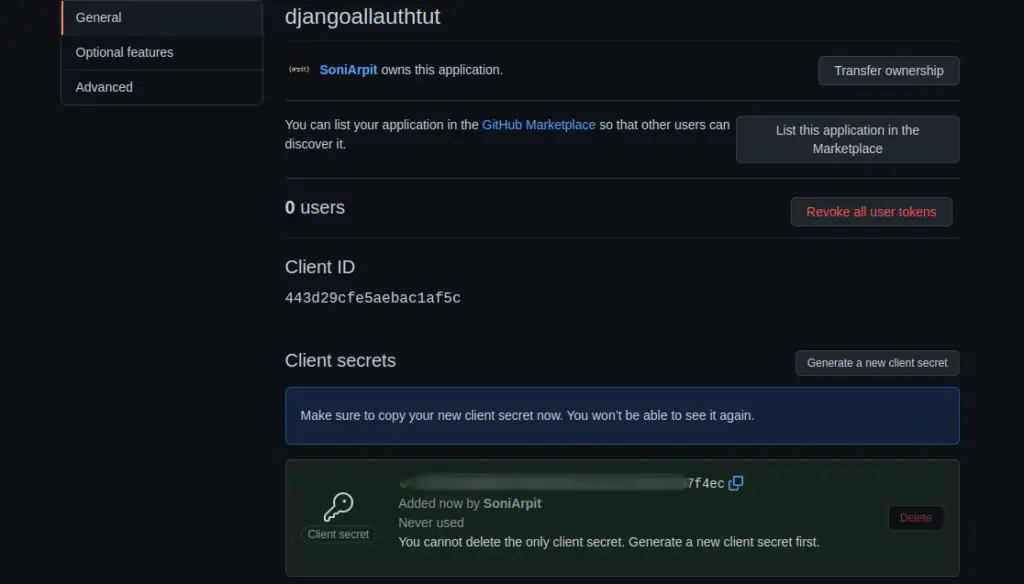Screen dimensions: 1024x584
Task: Click the djangoallauthtut application title
Action: tap(362, 16)
